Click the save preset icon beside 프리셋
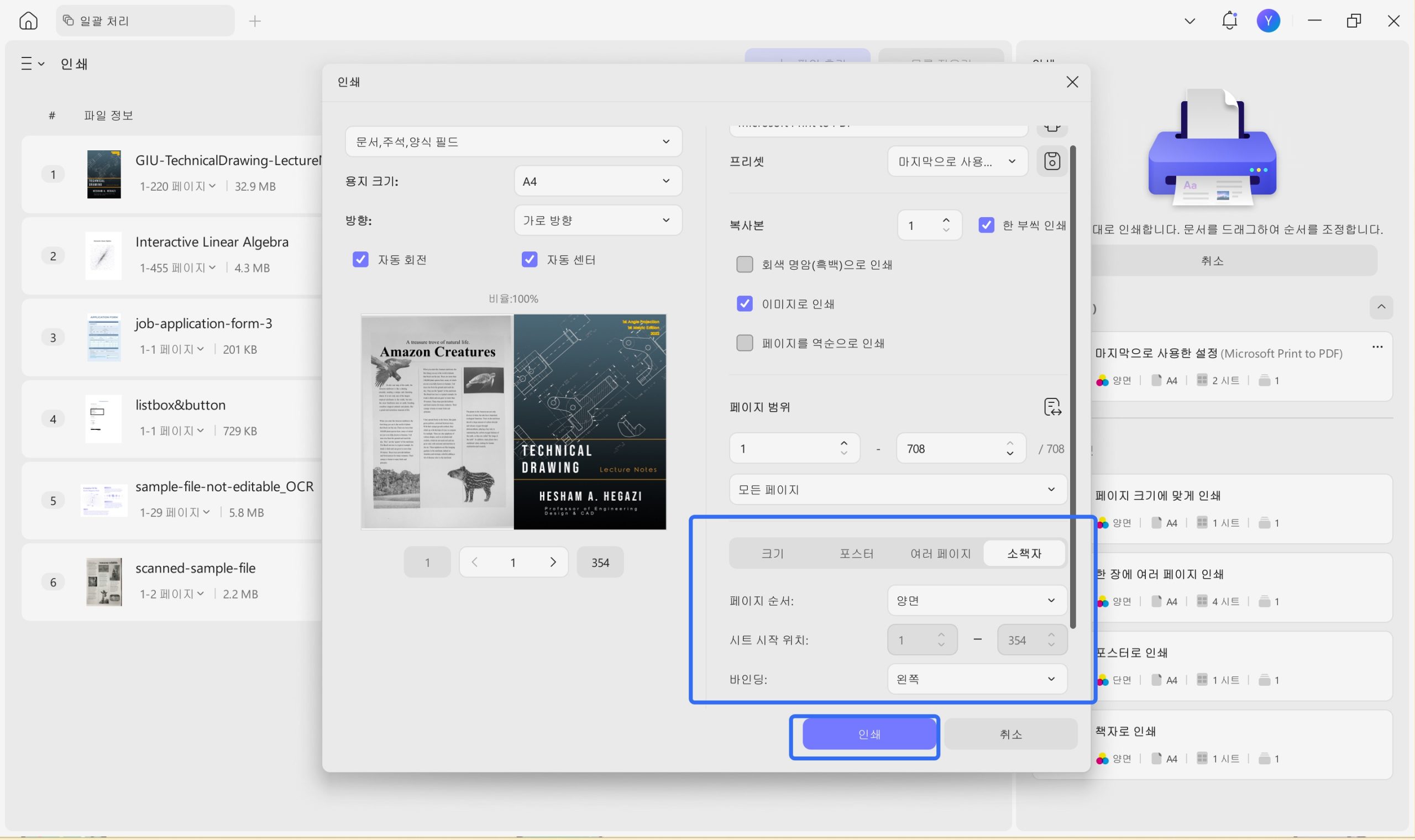The height and width of the screenshot is (840, 1415). click(1052, 161)
